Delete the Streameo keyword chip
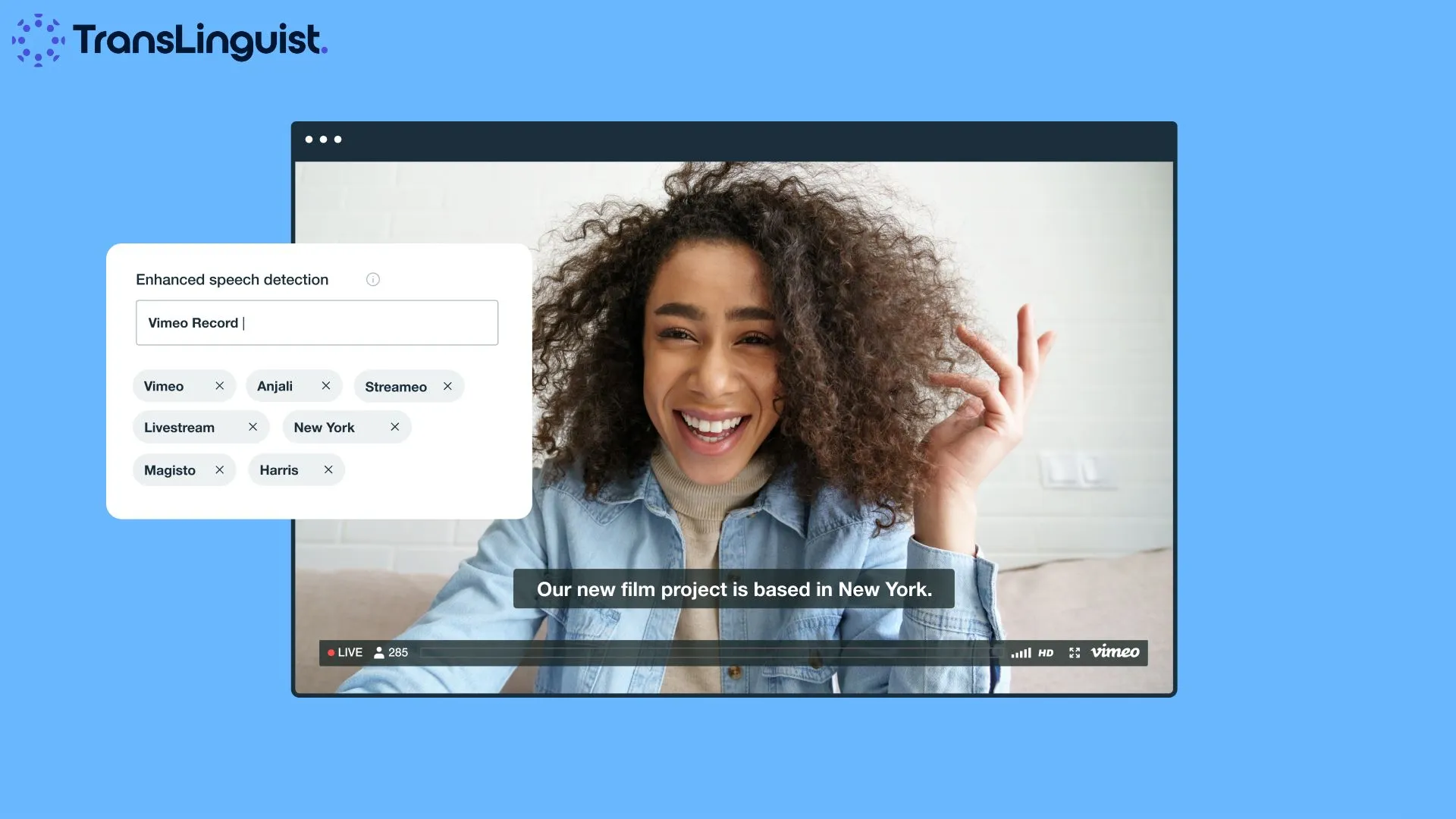 point(447,386)
